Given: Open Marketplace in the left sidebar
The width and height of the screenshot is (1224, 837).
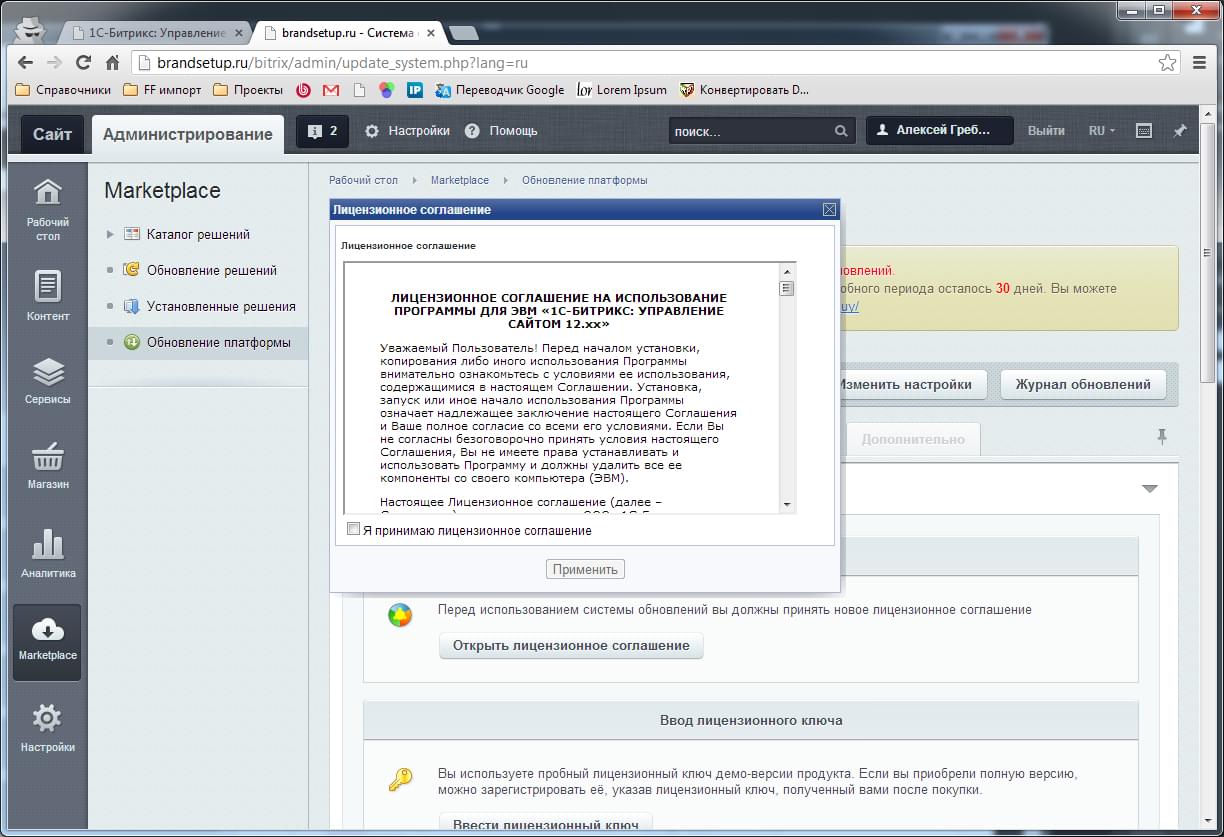Looking at the screenshot, I should [x=48, y=641].
